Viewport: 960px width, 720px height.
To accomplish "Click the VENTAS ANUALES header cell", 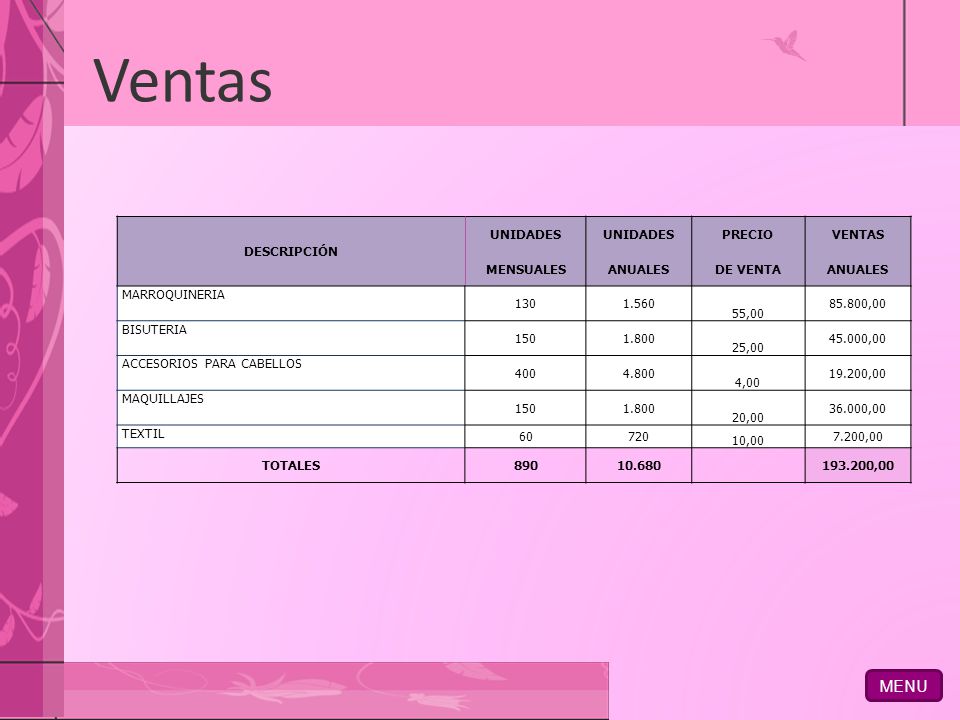I will click(x=858, y=251).
